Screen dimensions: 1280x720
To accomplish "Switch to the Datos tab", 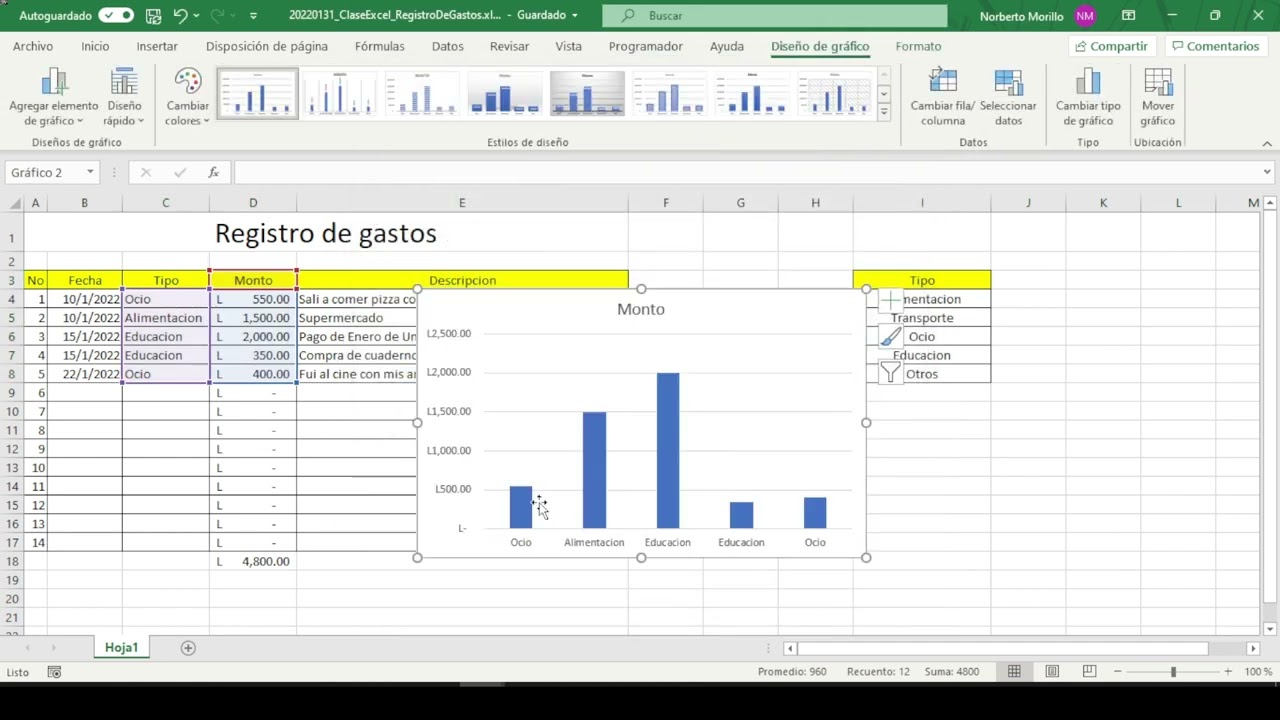I will point(448,46).
